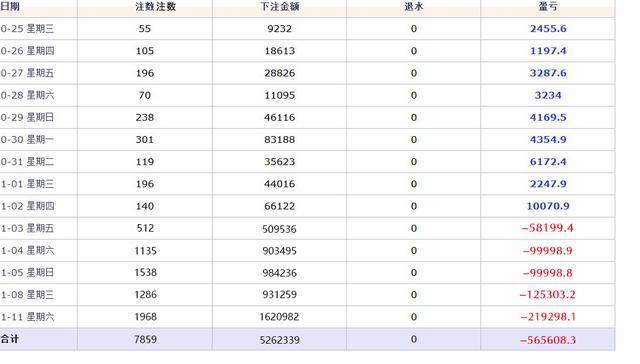640x364 pixels.
Task: Click the loss value -219298.1
Action: coord(548,317)
